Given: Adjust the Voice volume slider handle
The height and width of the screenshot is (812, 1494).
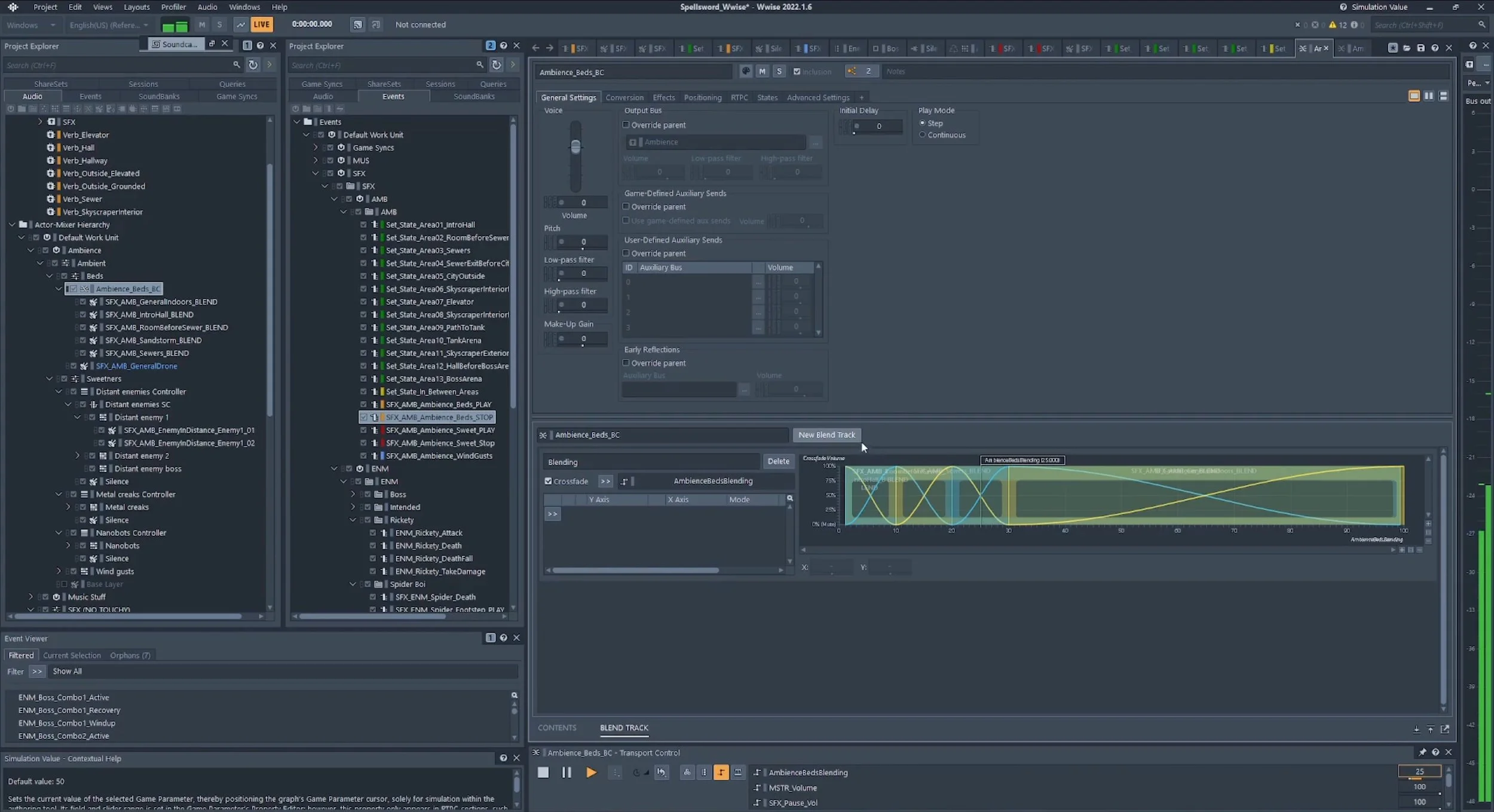Looking at the screenshot, I should 575,146.
